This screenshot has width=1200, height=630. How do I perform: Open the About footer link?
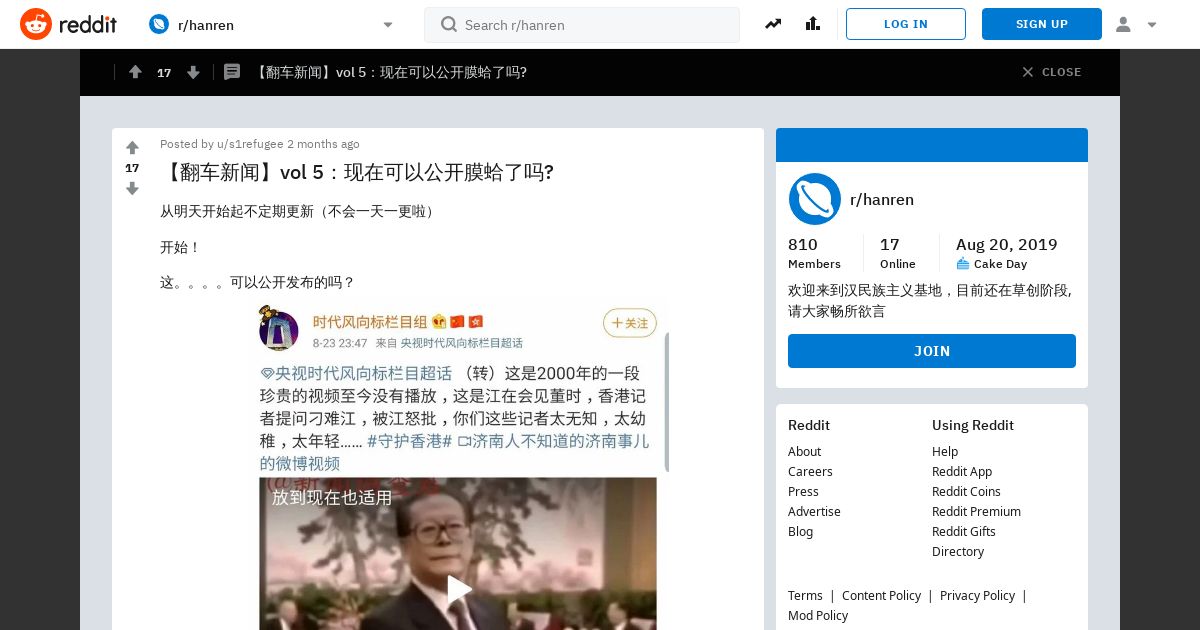click(x=804, y=452)
